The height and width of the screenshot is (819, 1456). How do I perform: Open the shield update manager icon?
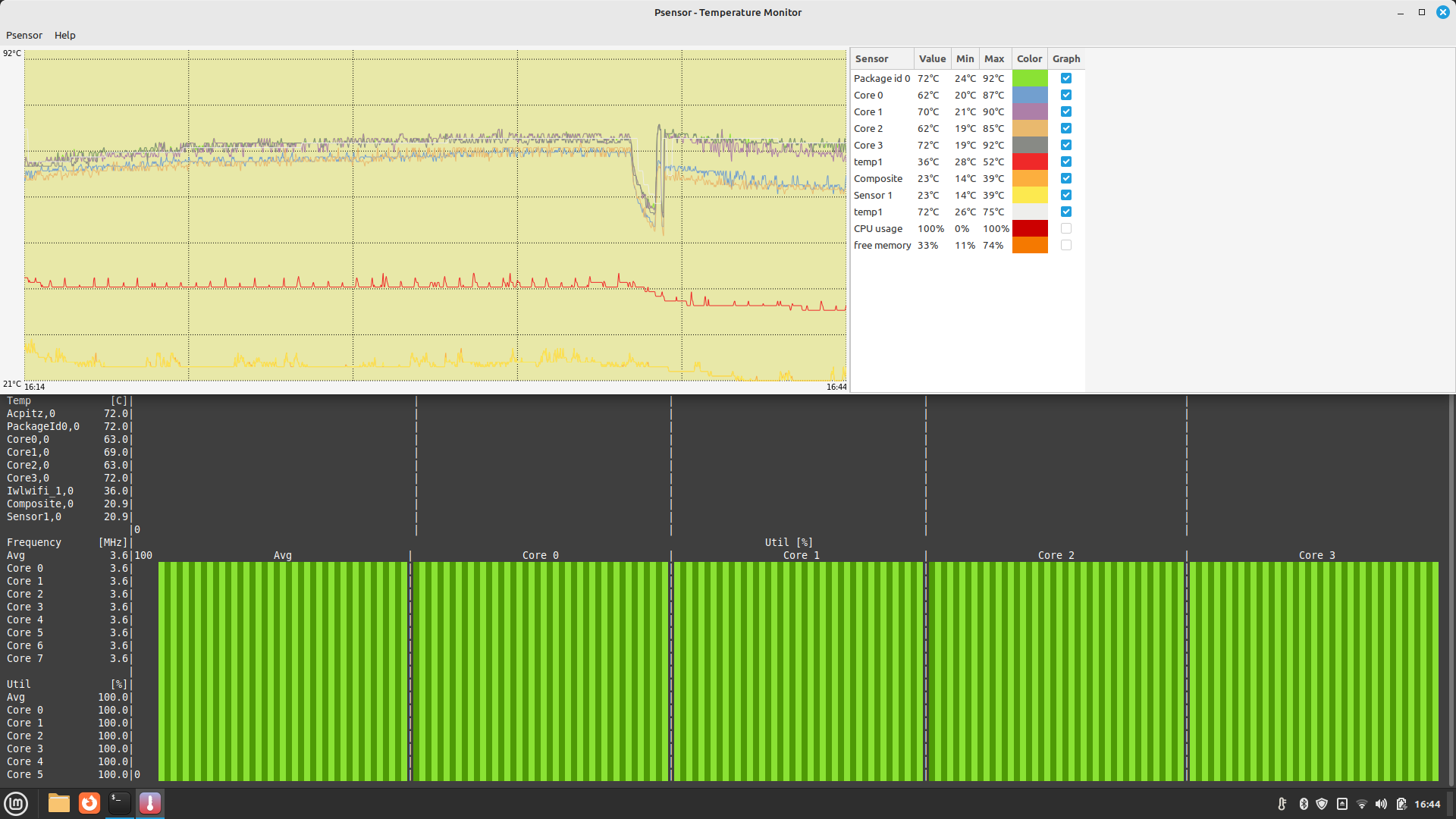pos(1322,804)
